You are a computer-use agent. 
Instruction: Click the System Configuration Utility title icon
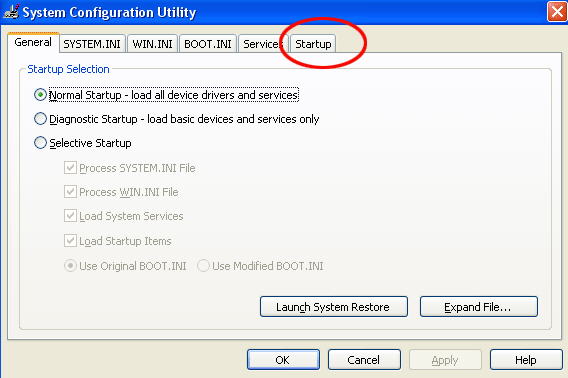click(x=11, y=11)
